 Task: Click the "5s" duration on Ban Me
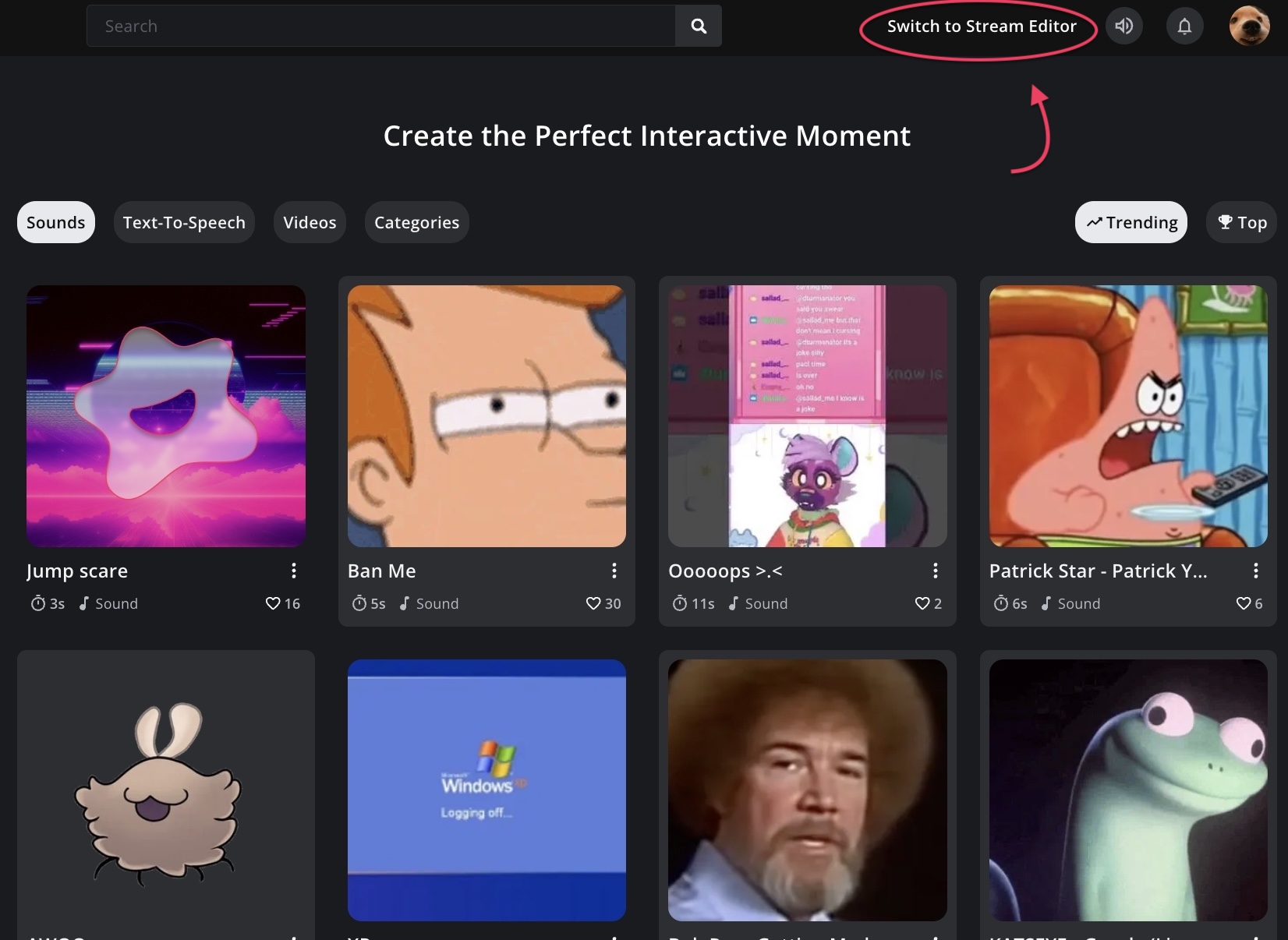(x=378, y=604)
